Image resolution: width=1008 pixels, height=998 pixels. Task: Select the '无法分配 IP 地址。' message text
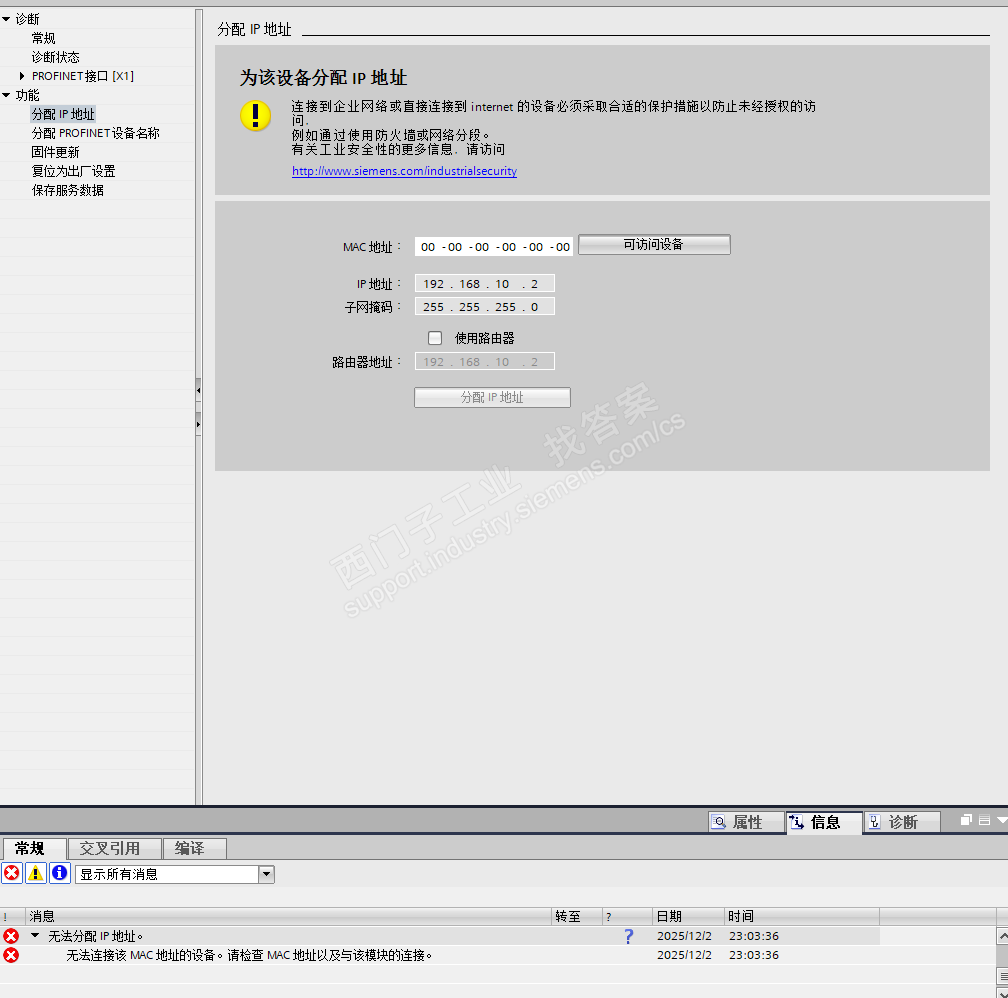click(96, 936)
